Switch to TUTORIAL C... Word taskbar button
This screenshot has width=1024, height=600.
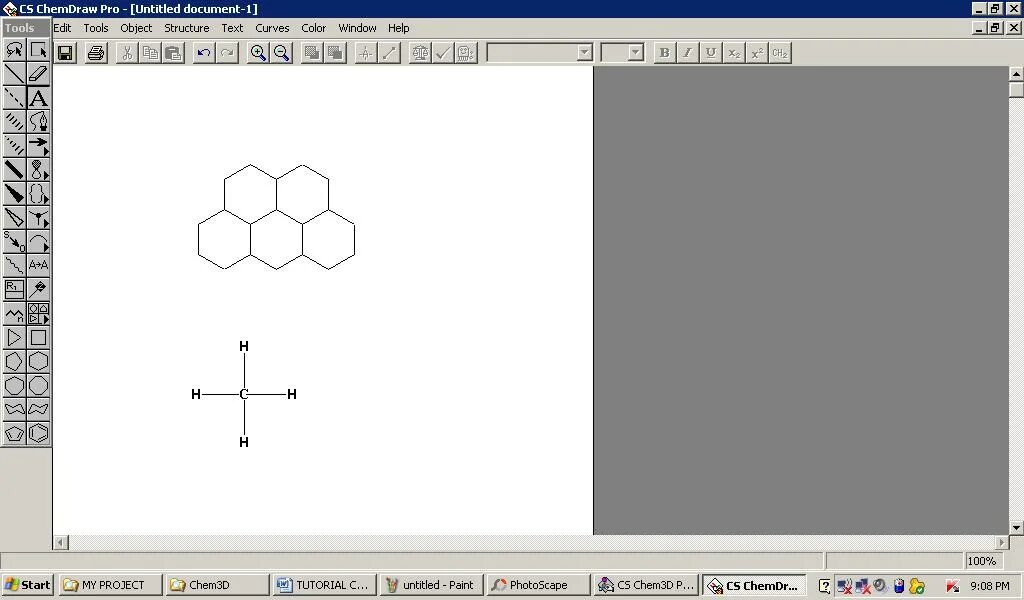[324, 585]
